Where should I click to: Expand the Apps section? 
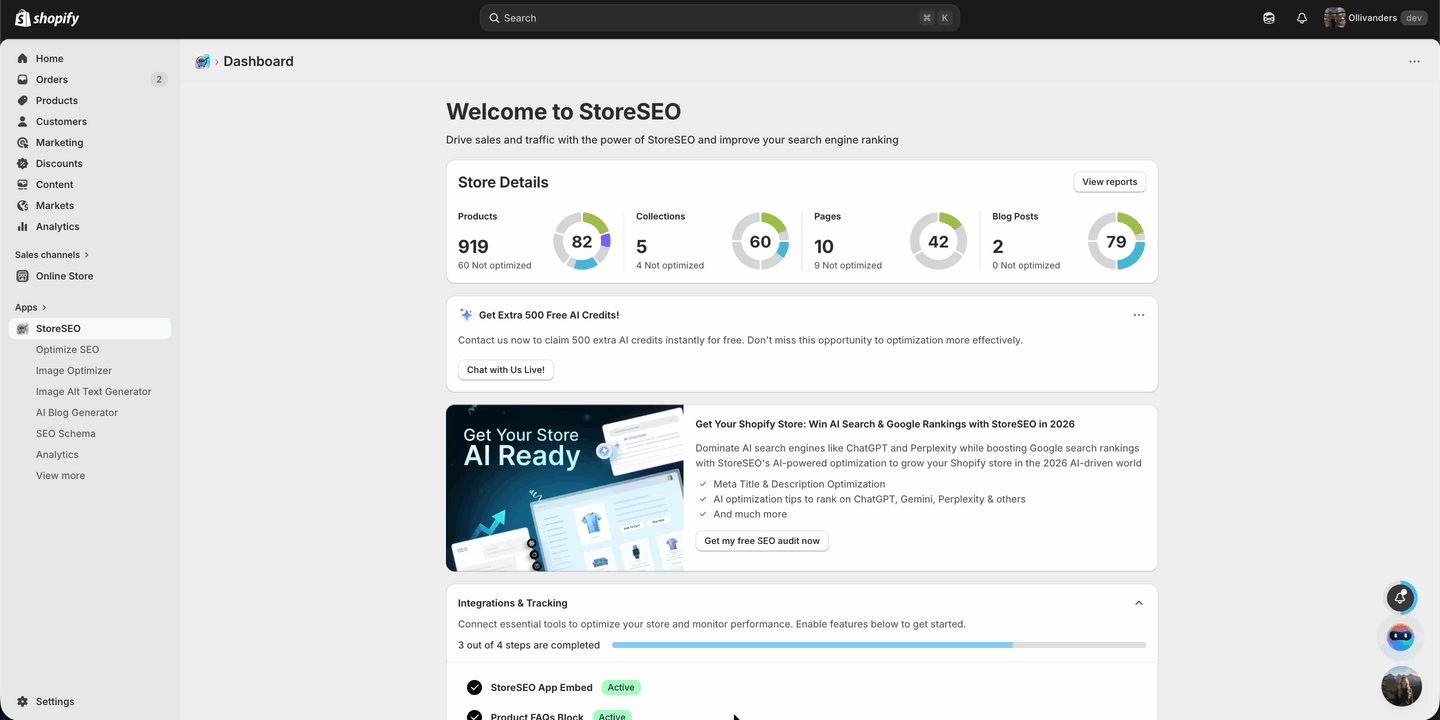click(31, 307)
